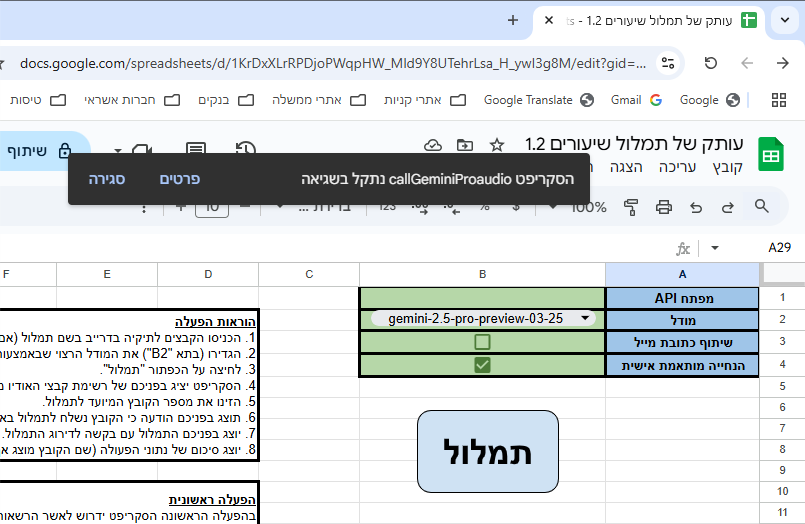
Task: Open the Gmail bookmark
Action: click(636, 100)
